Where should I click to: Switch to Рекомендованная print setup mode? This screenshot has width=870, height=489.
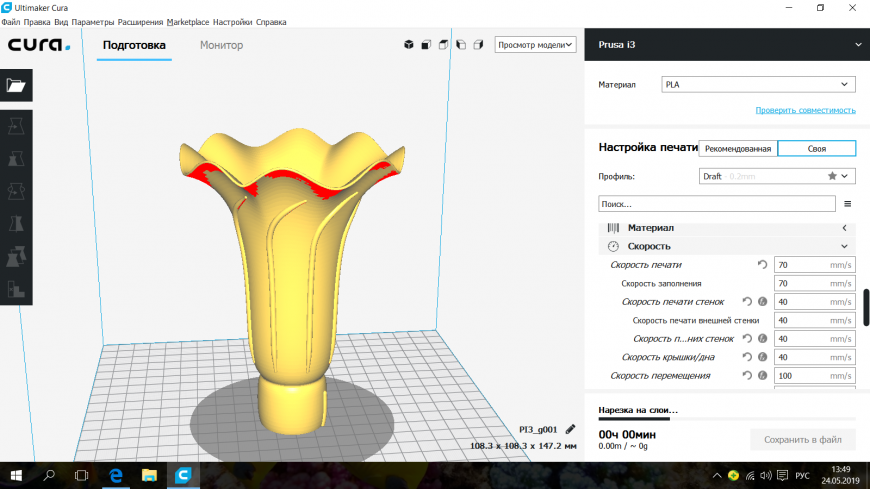coord(737,148)
